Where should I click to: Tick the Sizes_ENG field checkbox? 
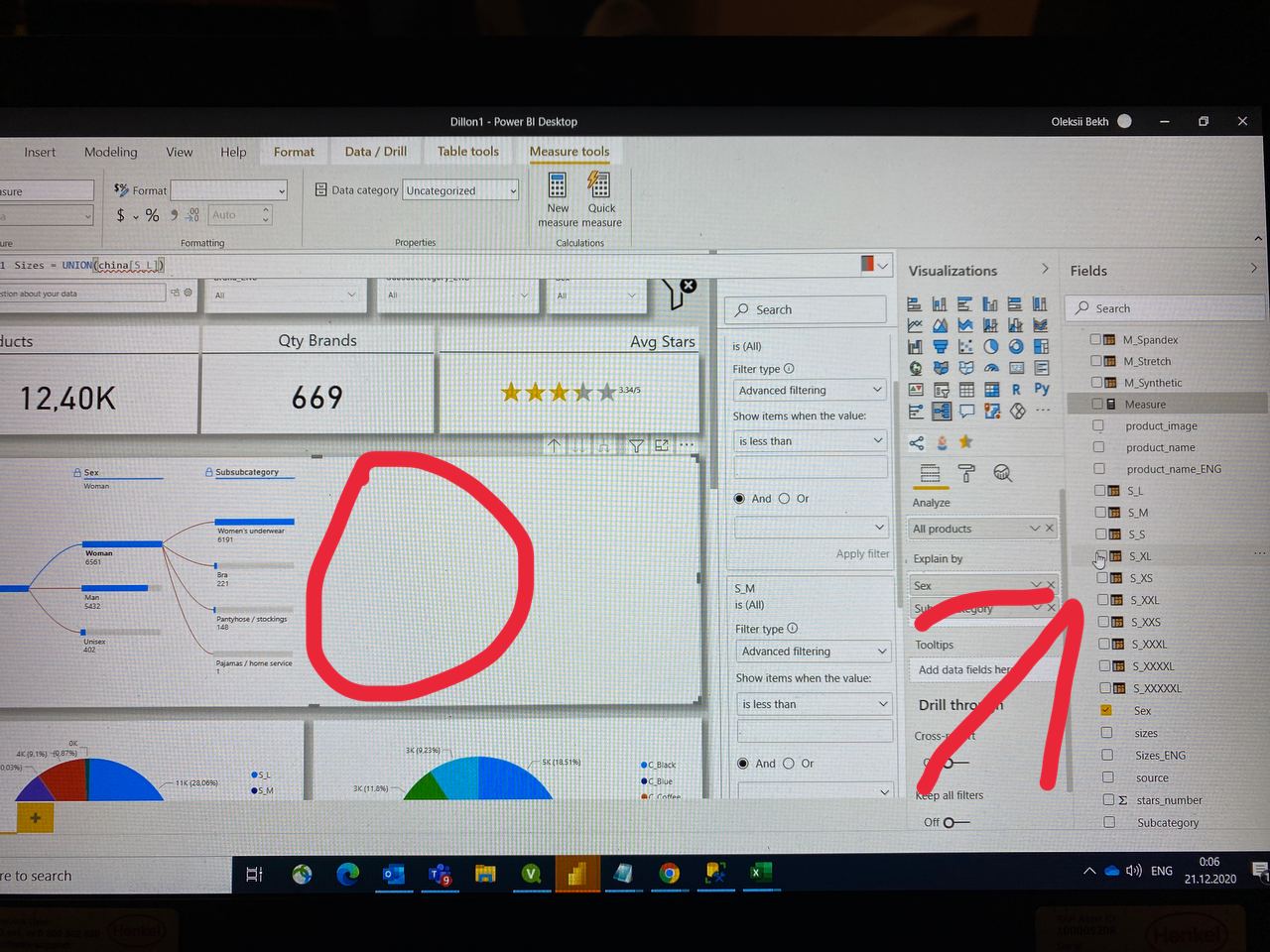(1107, 755)
